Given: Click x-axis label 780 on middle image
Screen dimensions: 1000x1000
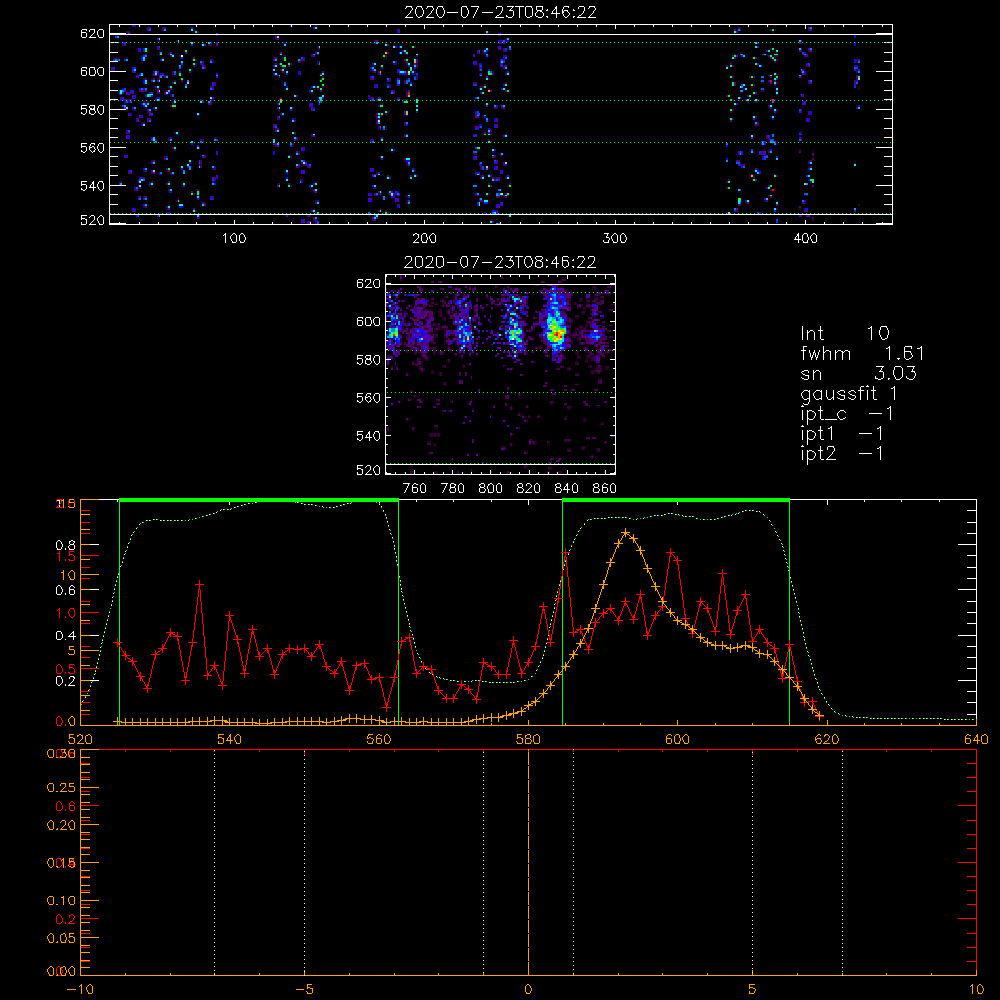Looking at the screenshot, I should (x=453, y=489).
